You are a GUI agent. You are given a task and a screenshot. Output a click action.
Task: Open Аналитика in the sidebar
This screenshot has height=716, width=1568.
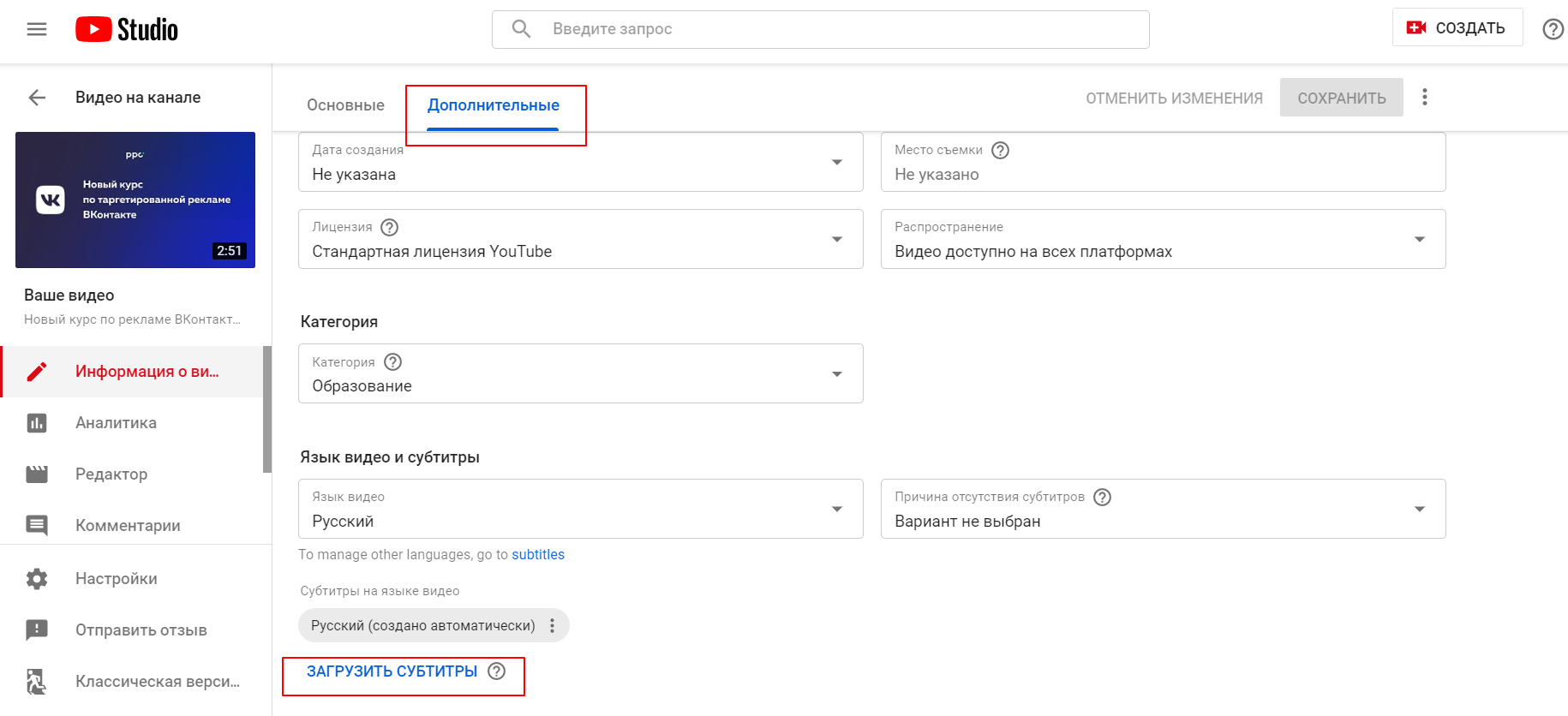(132, 423)
